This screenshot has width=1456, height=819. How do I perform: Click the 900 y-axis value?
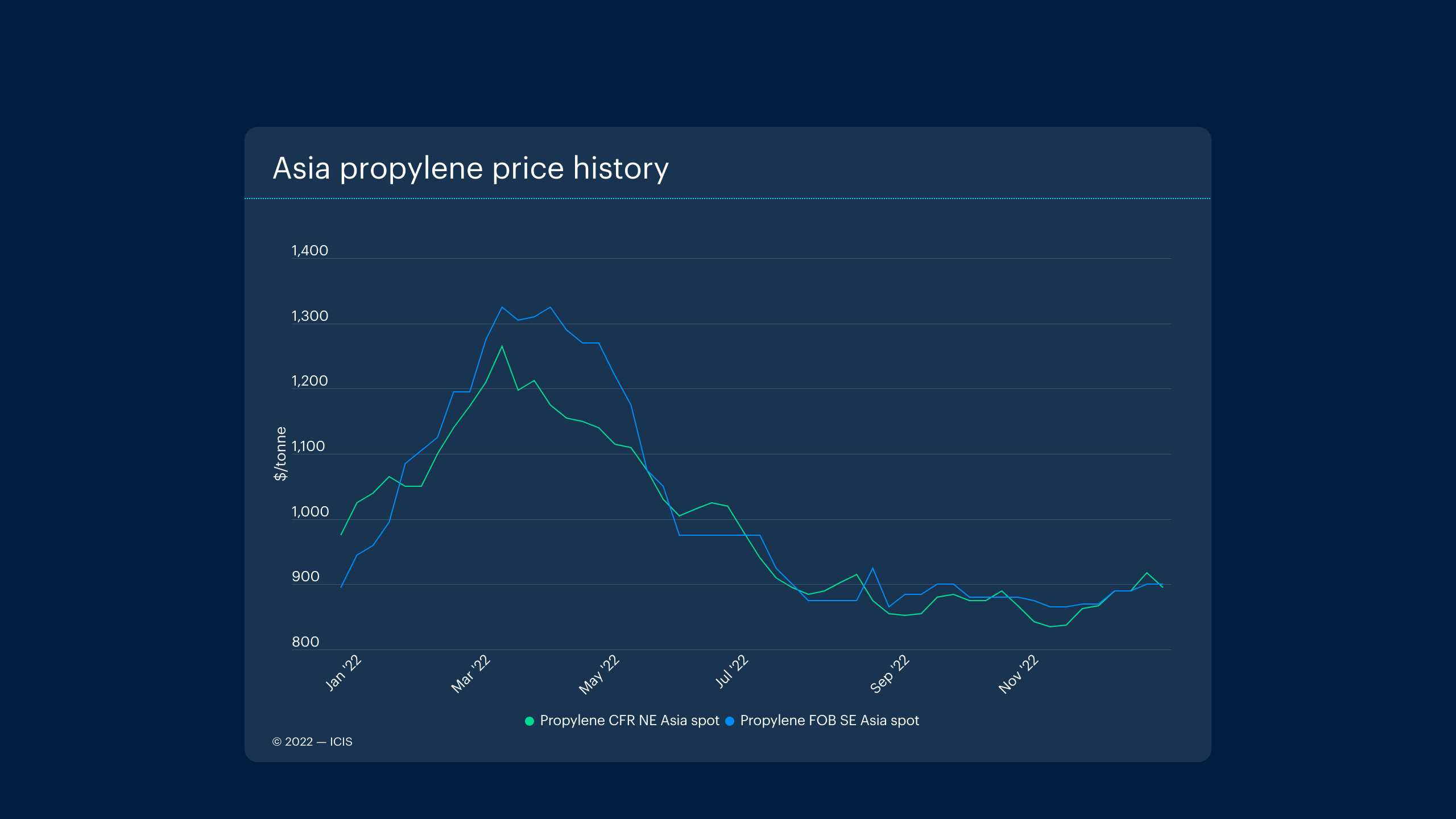click(x=305, y=577)
